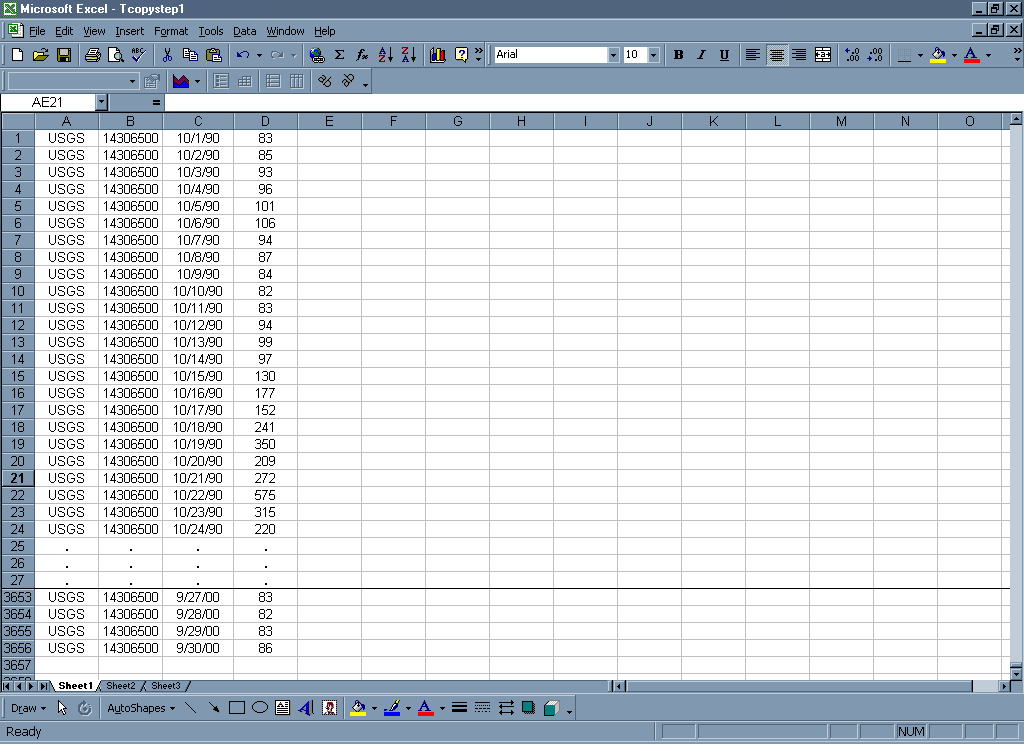Screen dimensions: 1024x744
Task: Enable Underline formatting
Action: [724, 55]
